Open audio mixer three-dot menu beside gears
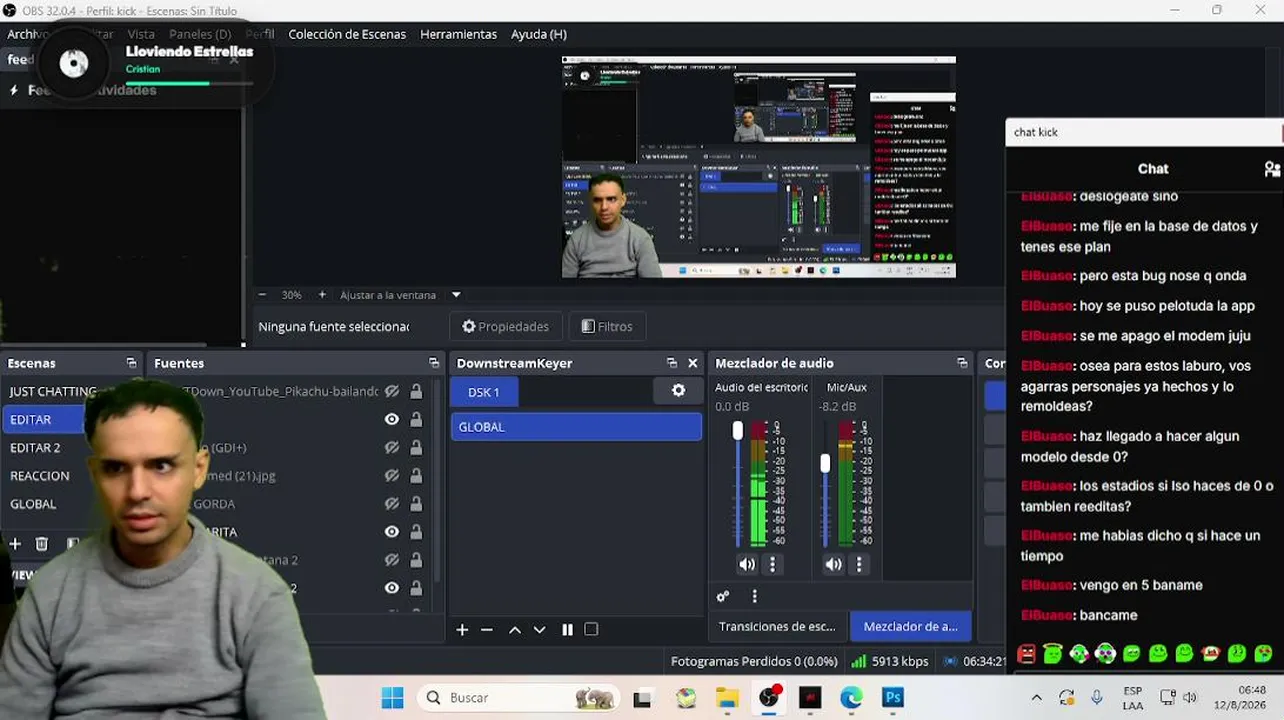 point(754,596)
